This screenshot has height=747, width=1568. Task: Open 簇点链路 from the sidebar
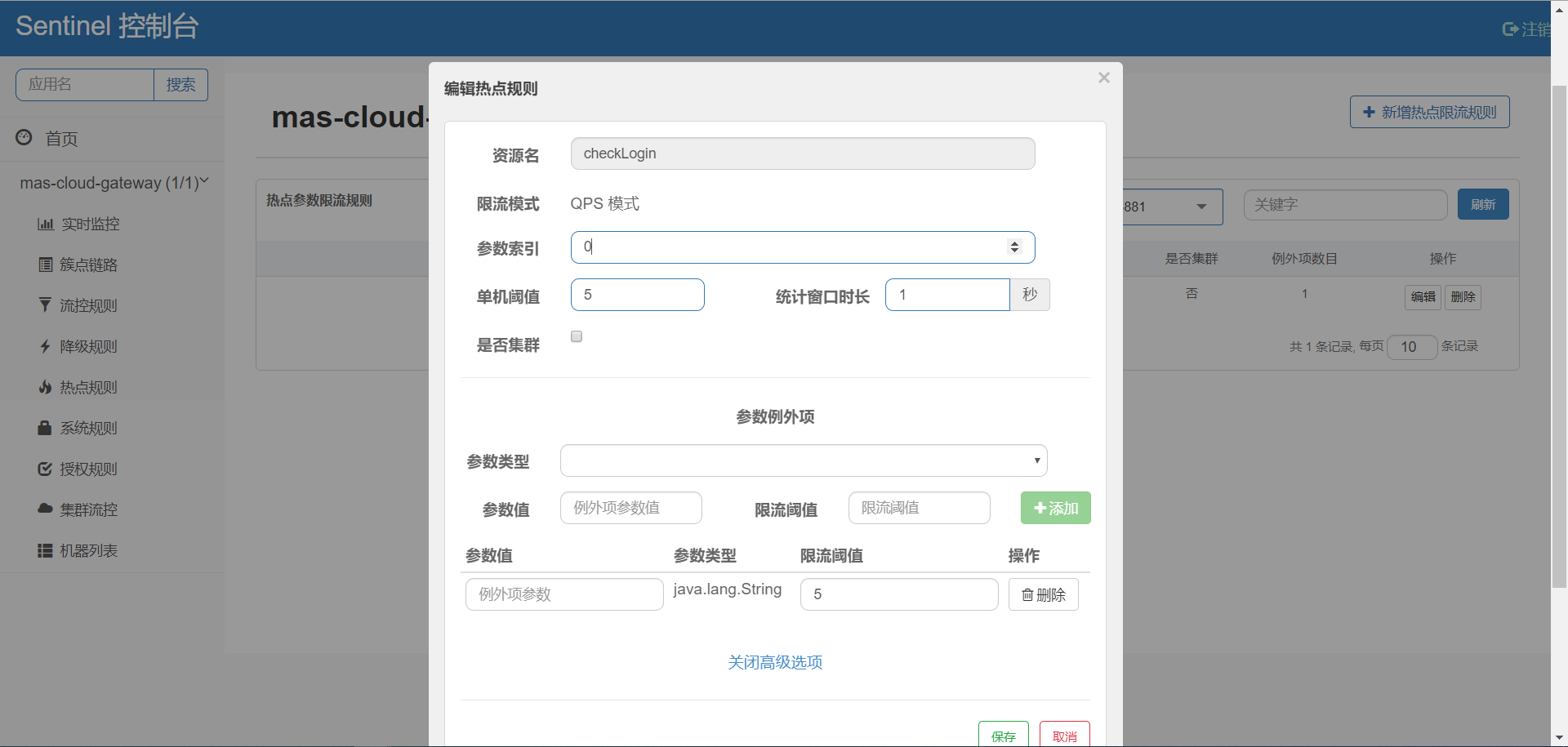tap(90, 265)
